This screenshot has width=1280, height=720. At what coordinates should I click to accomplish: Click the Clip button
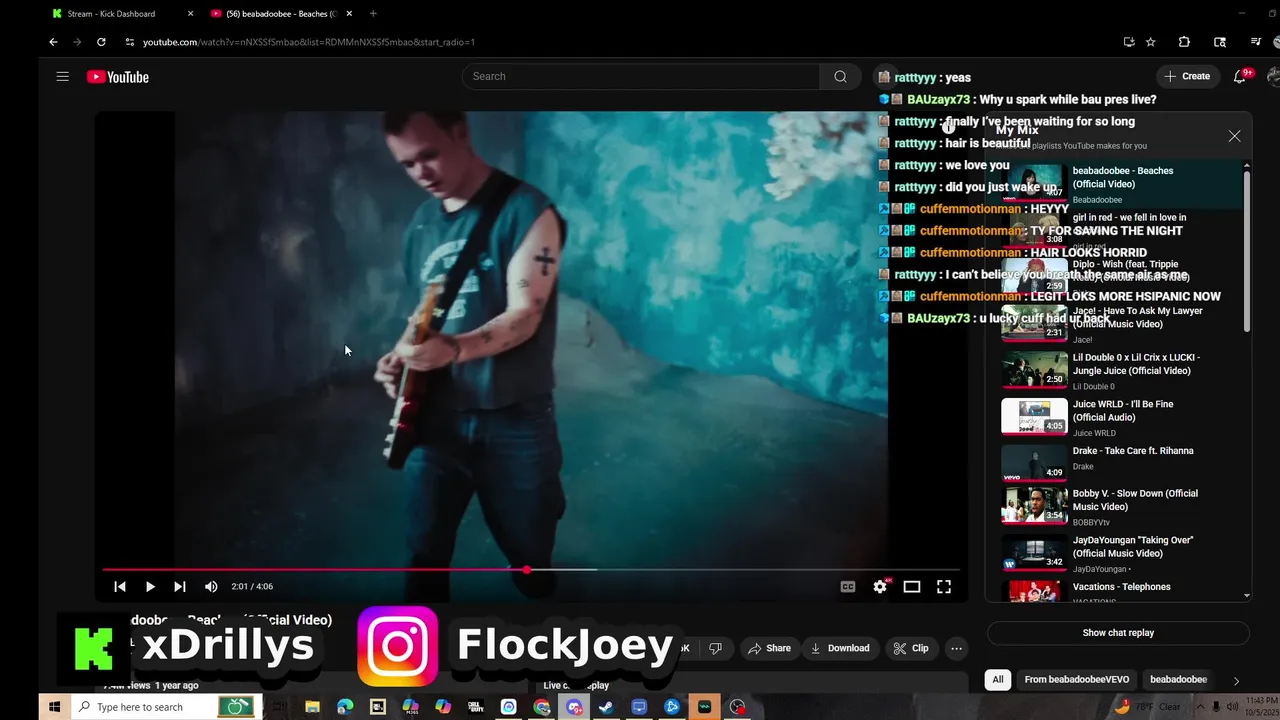tap(911, 648)
